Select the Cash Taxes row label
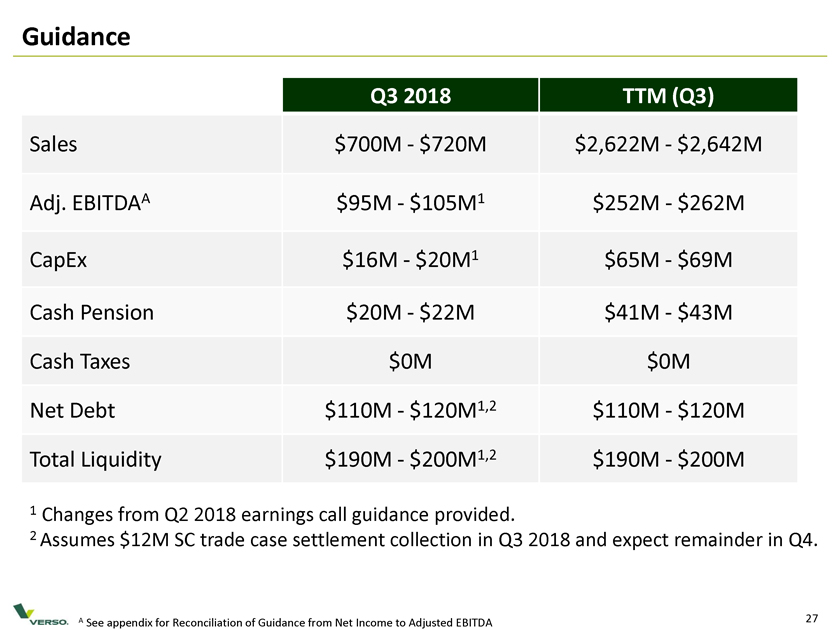The width and height of the screenshot is (840, 630). click(79, 361)
